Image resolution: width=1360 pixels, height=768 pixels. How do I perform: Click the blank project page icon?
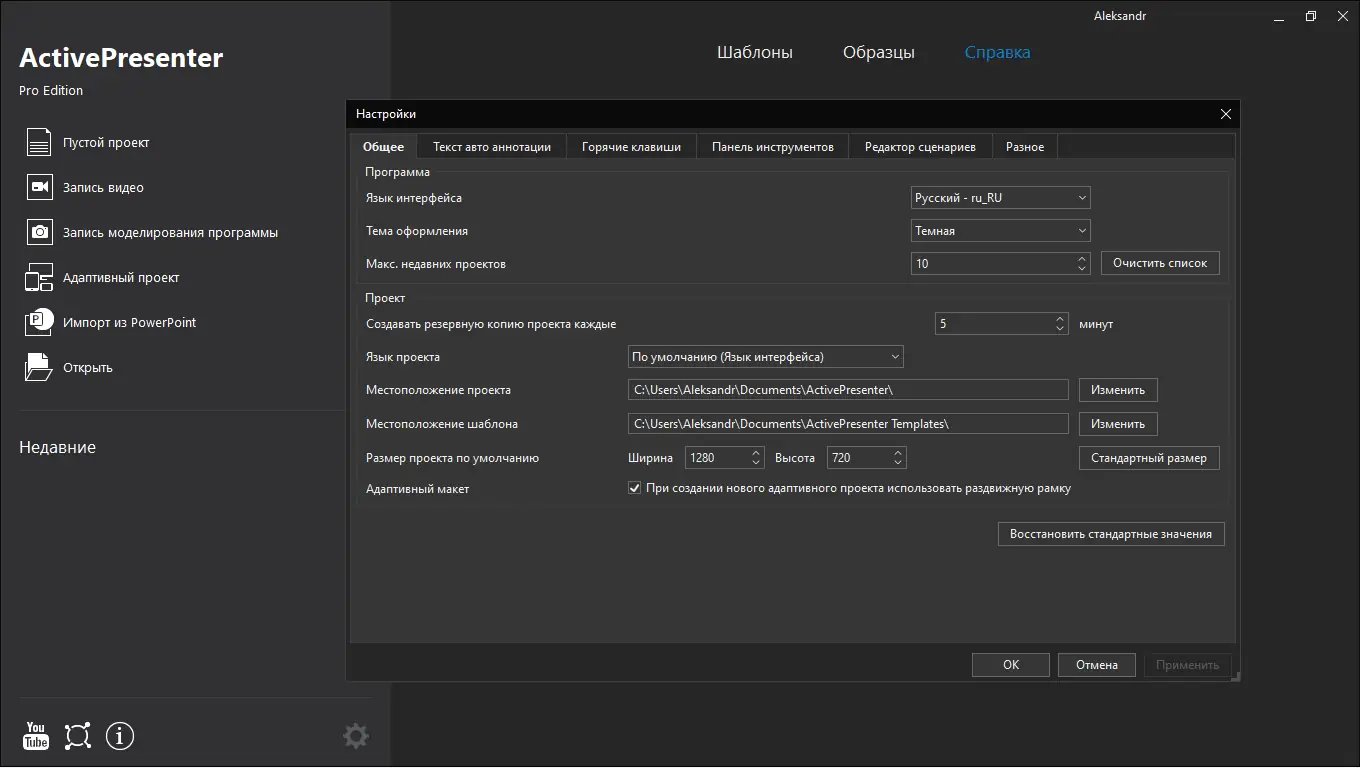pos(38,143)
